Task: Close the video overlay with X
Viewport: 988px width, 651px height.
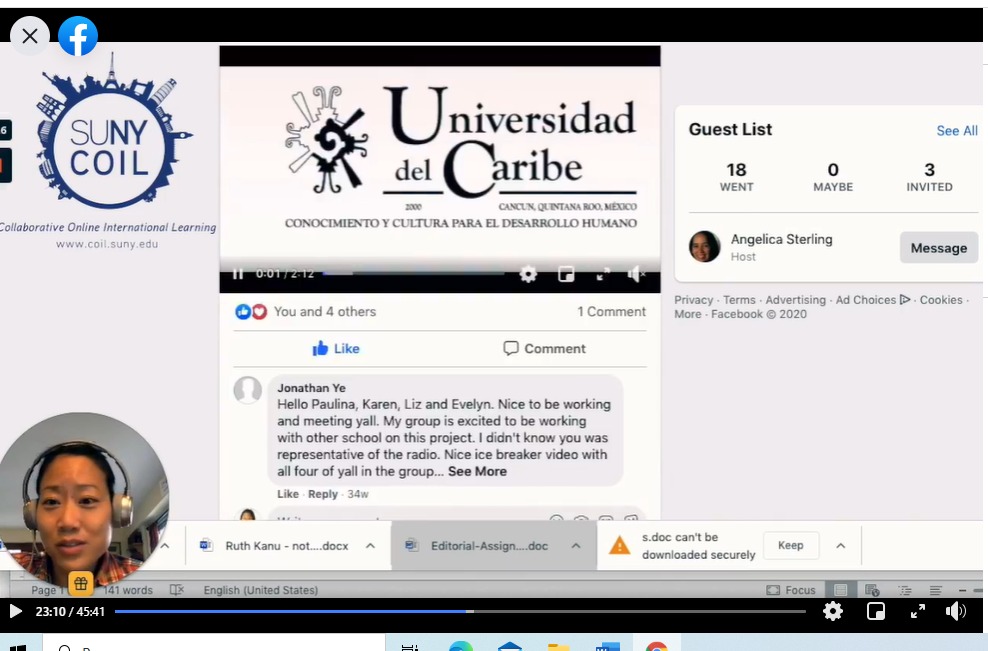Action: 30,37
